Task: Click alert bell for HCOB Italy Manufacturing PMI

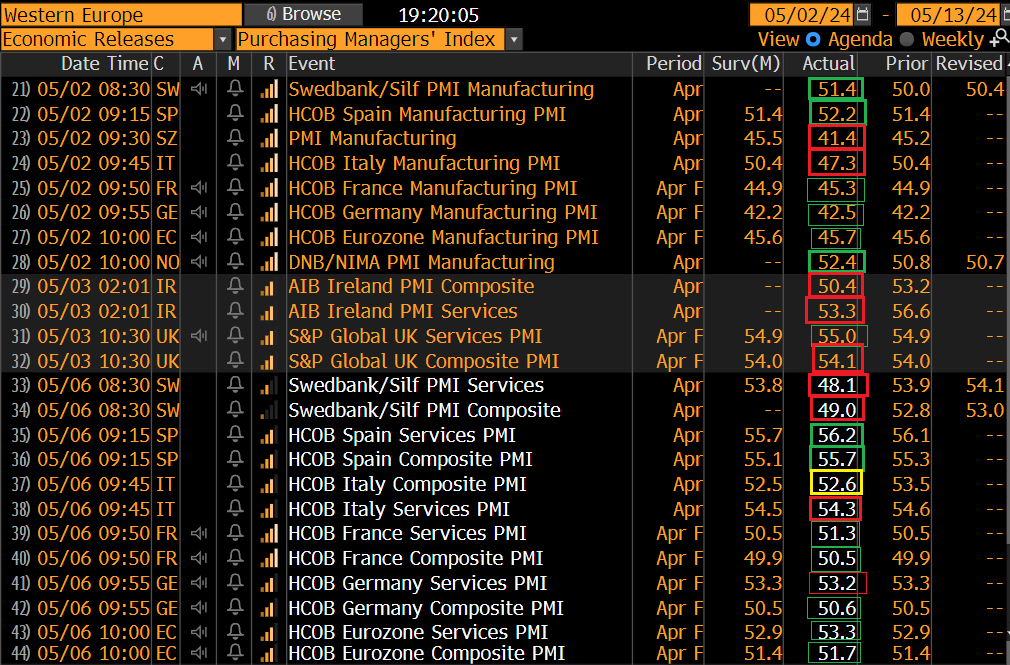Action: 235,163
